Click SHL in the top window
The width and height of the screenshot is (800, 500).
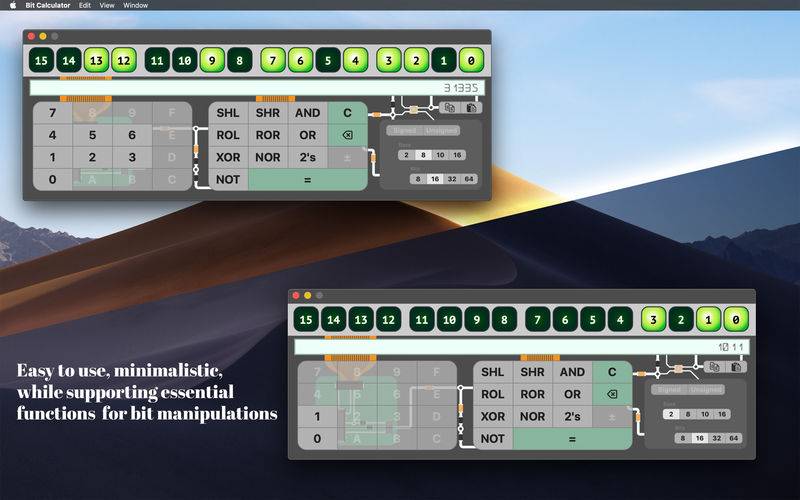228,113
